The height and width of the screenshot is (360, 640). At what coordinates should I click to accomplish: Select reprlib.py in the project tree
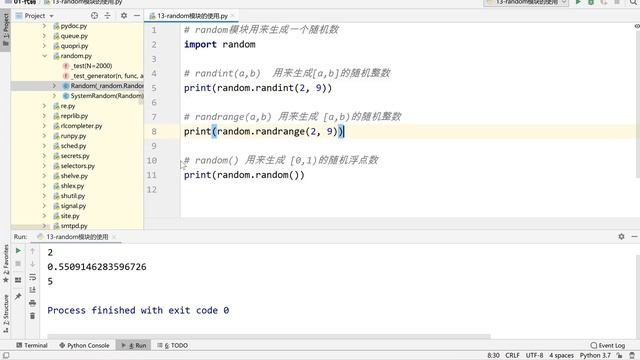[74, 116]
